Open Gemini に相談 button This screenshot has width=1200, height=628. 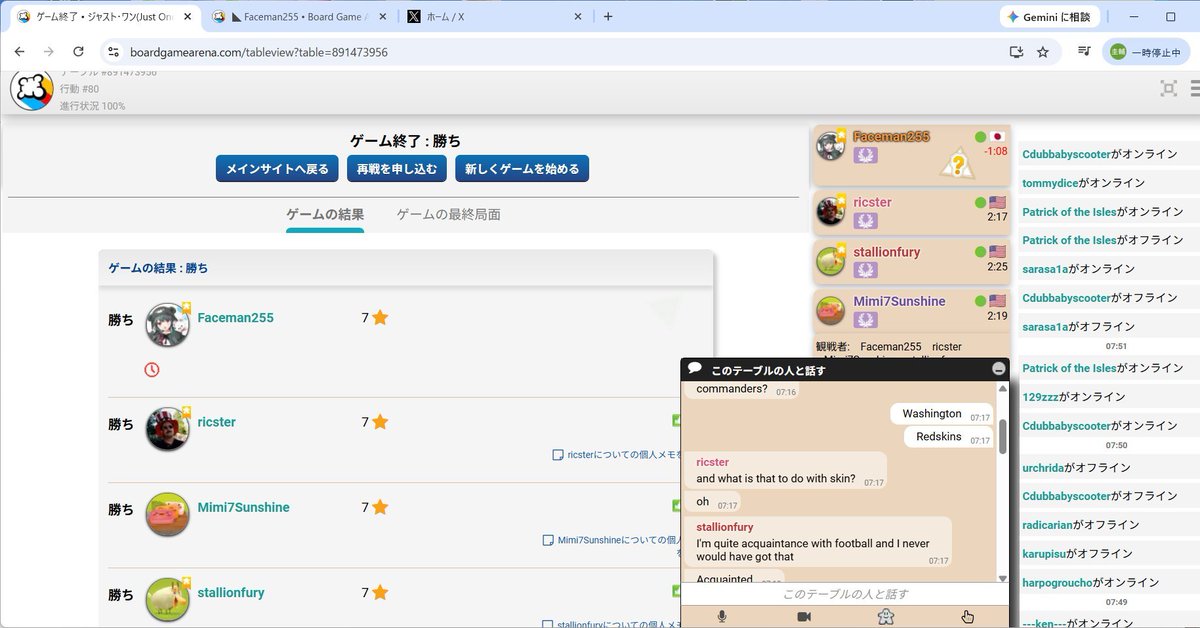pyautogui.click(x=1050, y=17)
